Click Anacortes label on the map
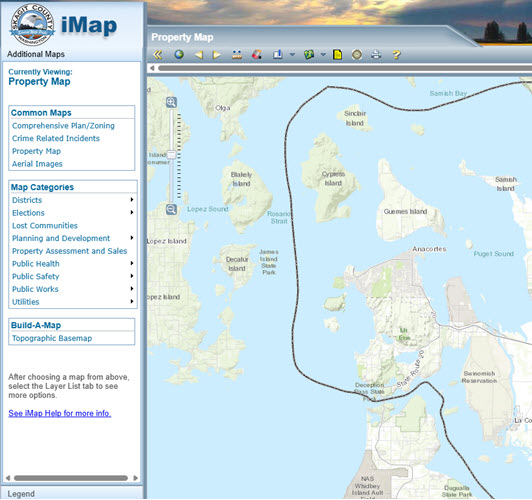 (429, 249)
